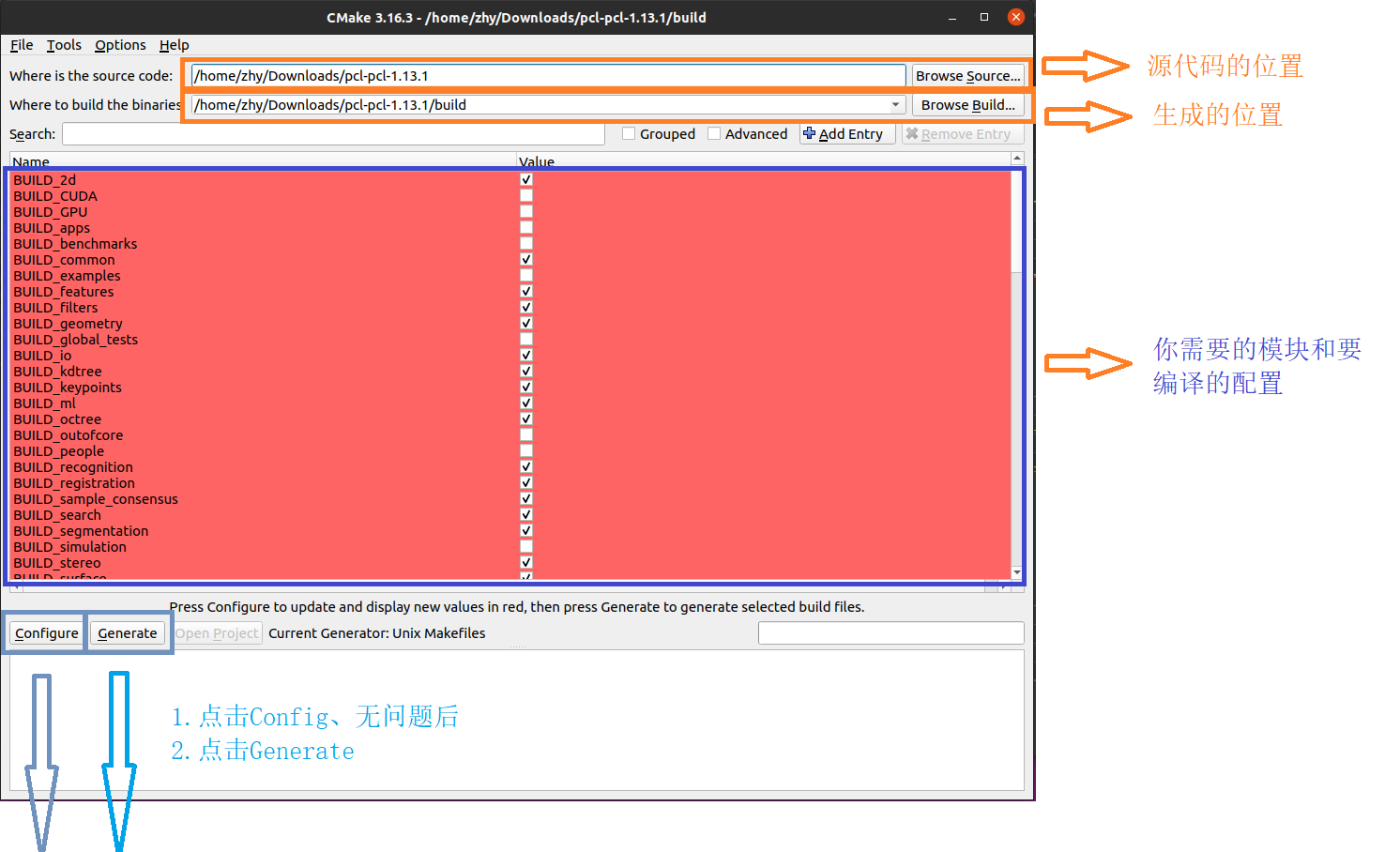Uncheck BUILD_geometry checkbox
The image size is (1400, 852).
526,324
